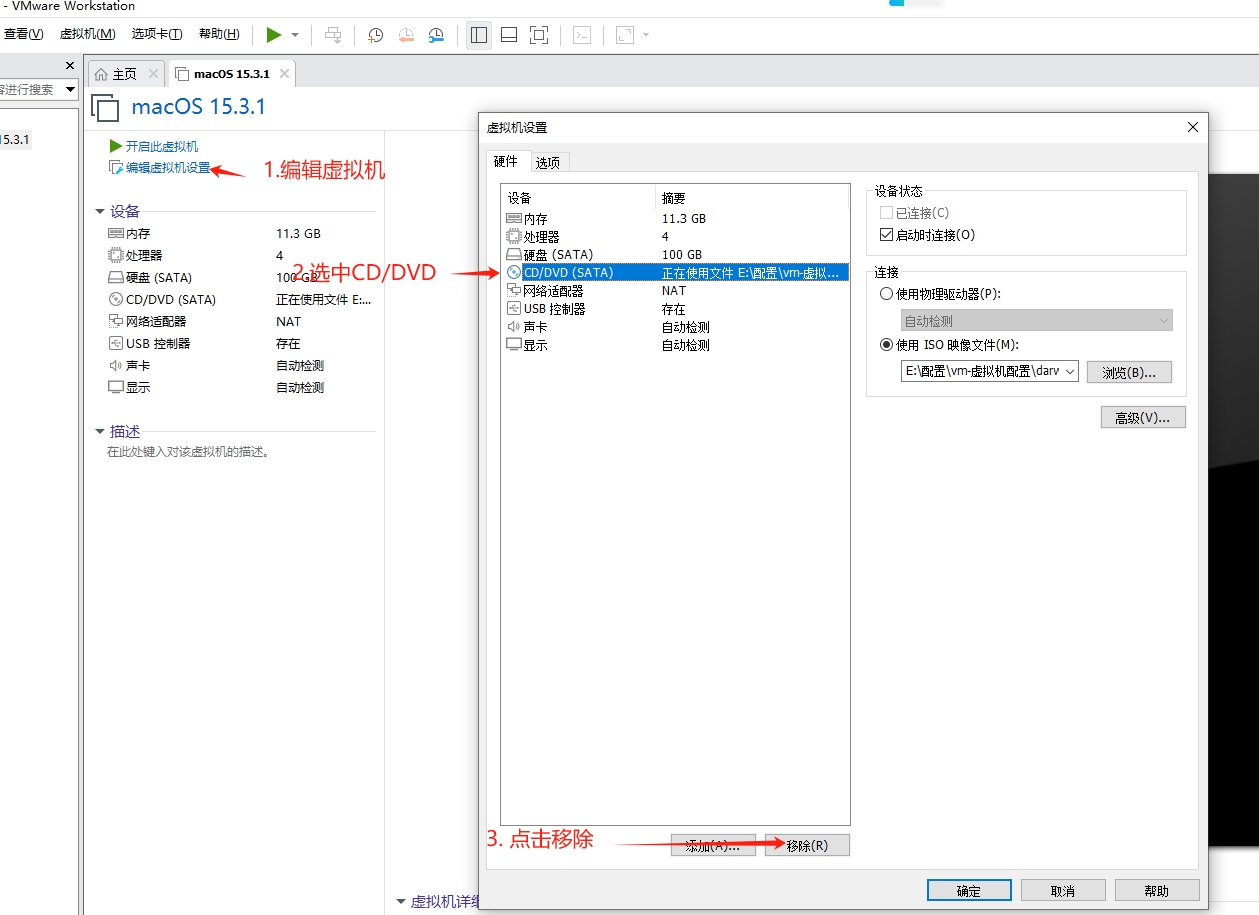Select 内存 row in settings device list
The image size is (1259, 915).
pos(675,219)
